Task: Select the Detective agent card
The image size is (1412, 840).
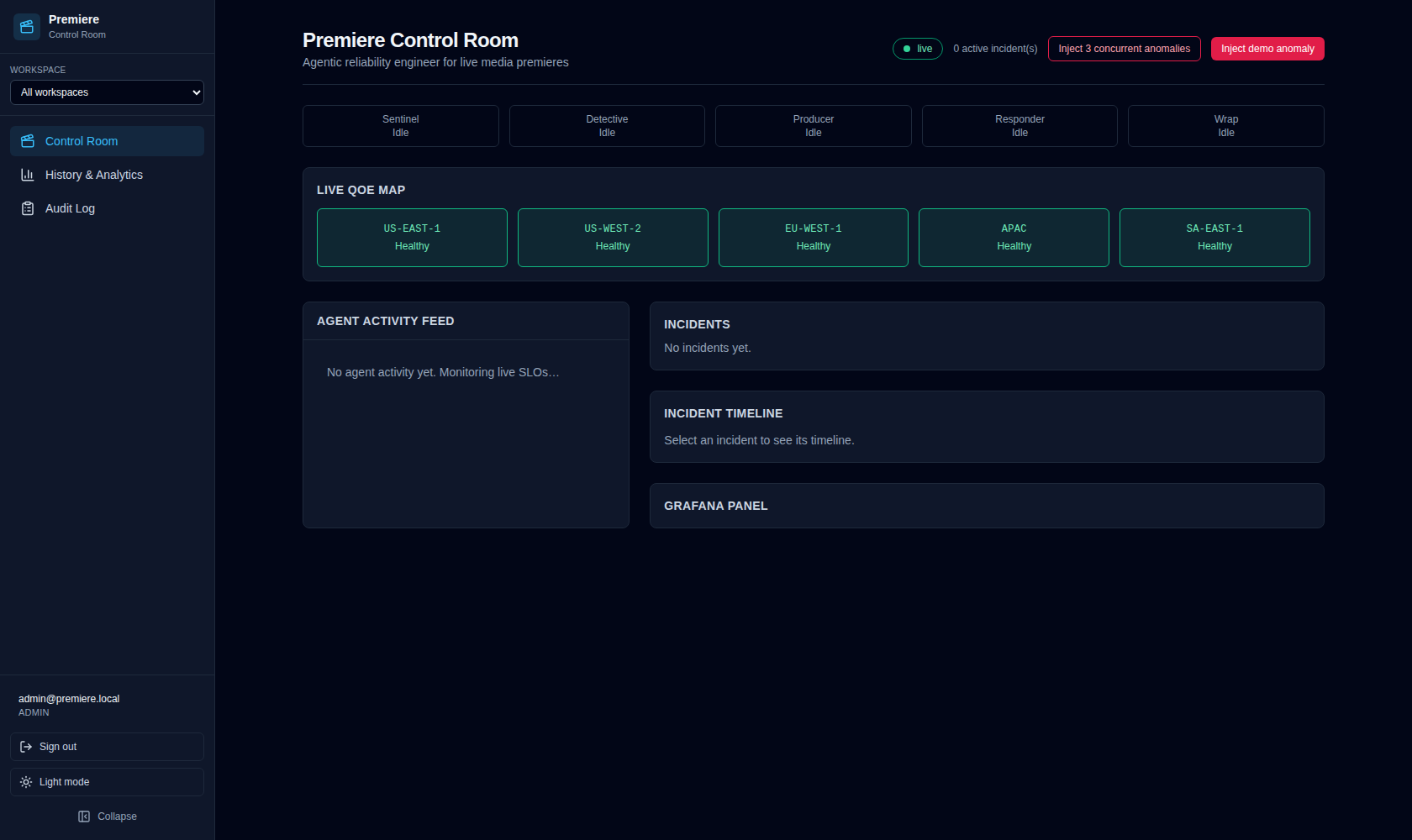Action: tap(607, 126)
